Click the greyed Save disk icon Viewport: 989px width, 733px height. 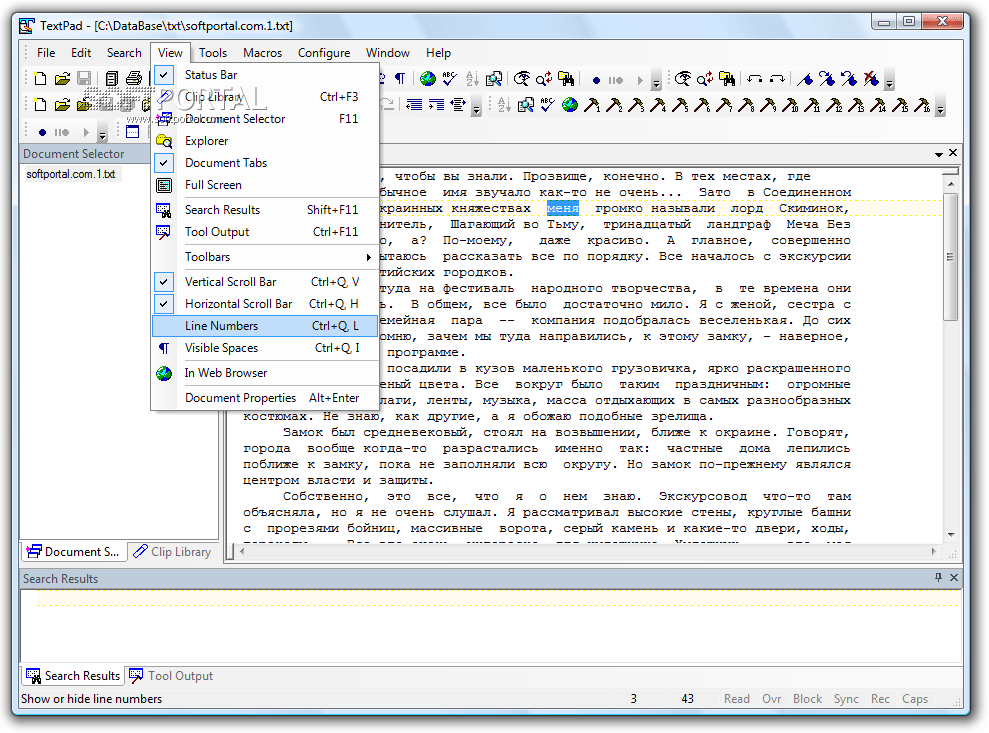[83, 78]
